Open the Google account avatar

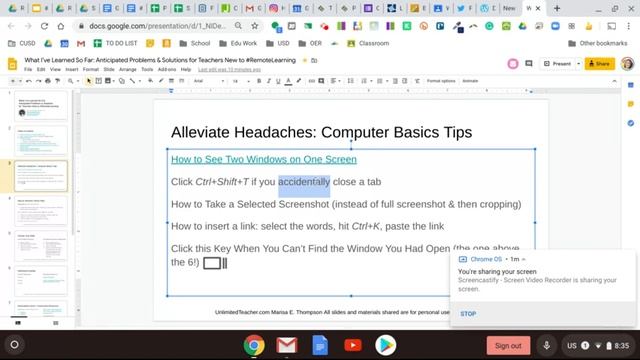(x=627, y=64)
